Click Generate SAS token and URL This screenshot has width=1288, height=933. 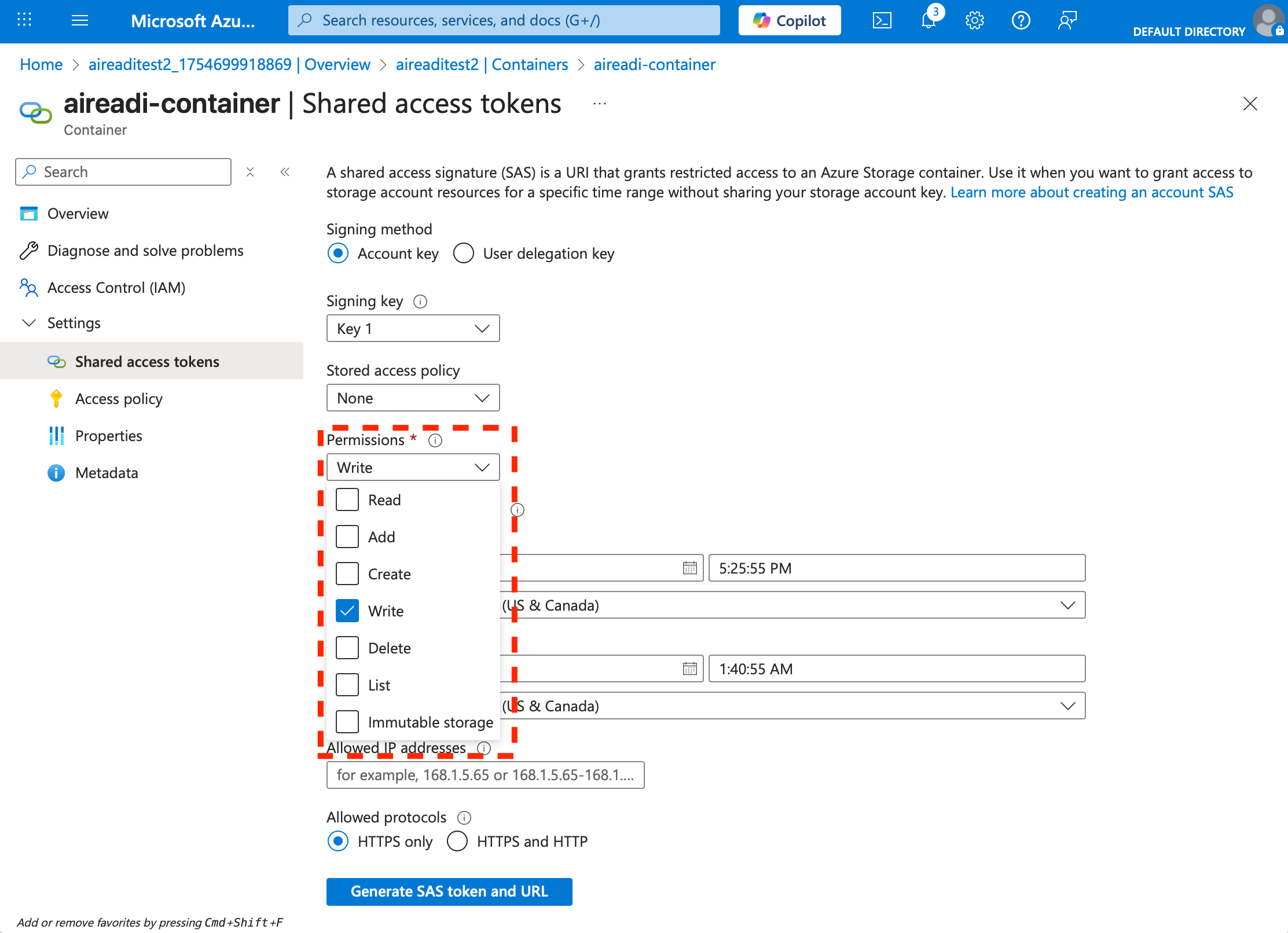[449, 891]
